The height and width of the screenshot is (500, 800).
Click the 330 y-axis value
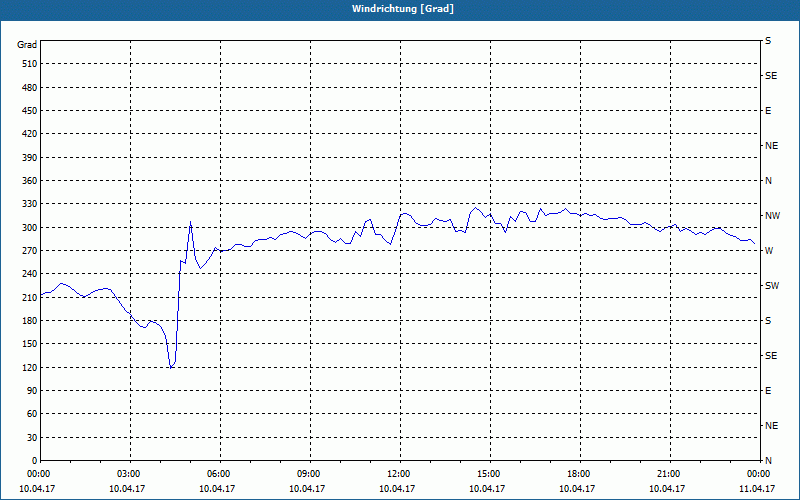pos(30,204)
